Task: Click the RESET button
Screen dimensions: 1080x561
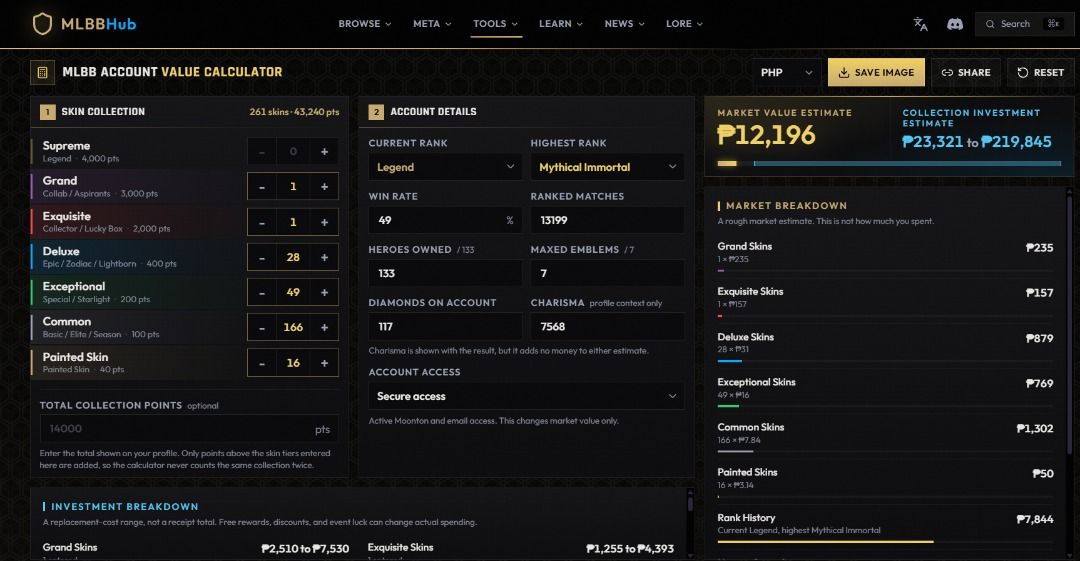Action: pos(1040,72)
